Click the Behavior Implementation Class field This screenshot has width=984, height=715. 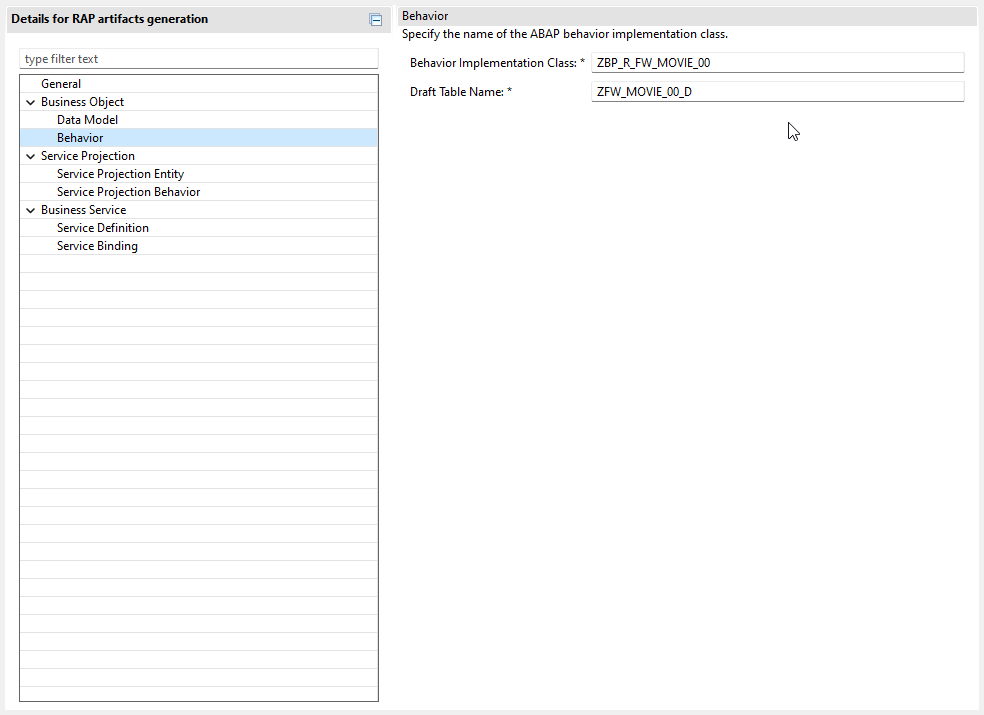coord(778,63)
